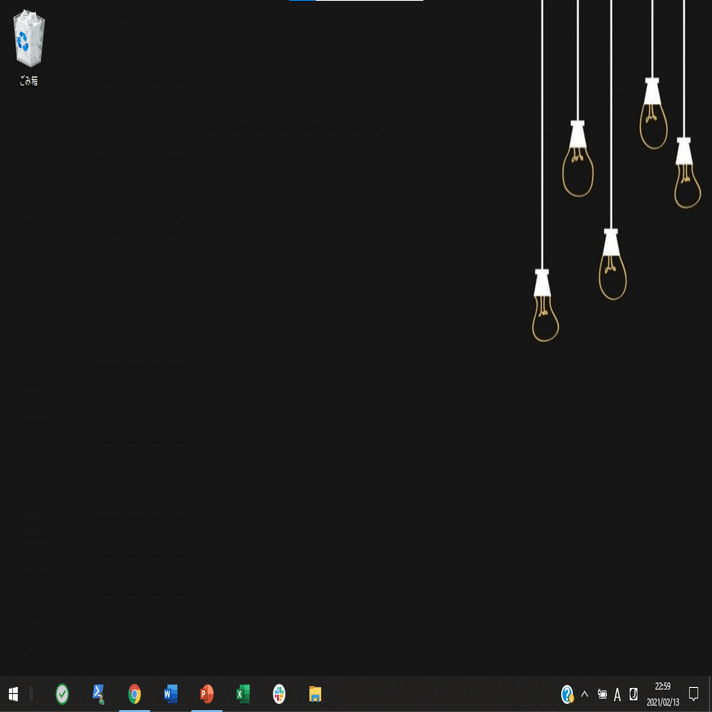712x712 pixels.
Task: Open the green checkmark app in taskbar
Action: pos(62,694)
